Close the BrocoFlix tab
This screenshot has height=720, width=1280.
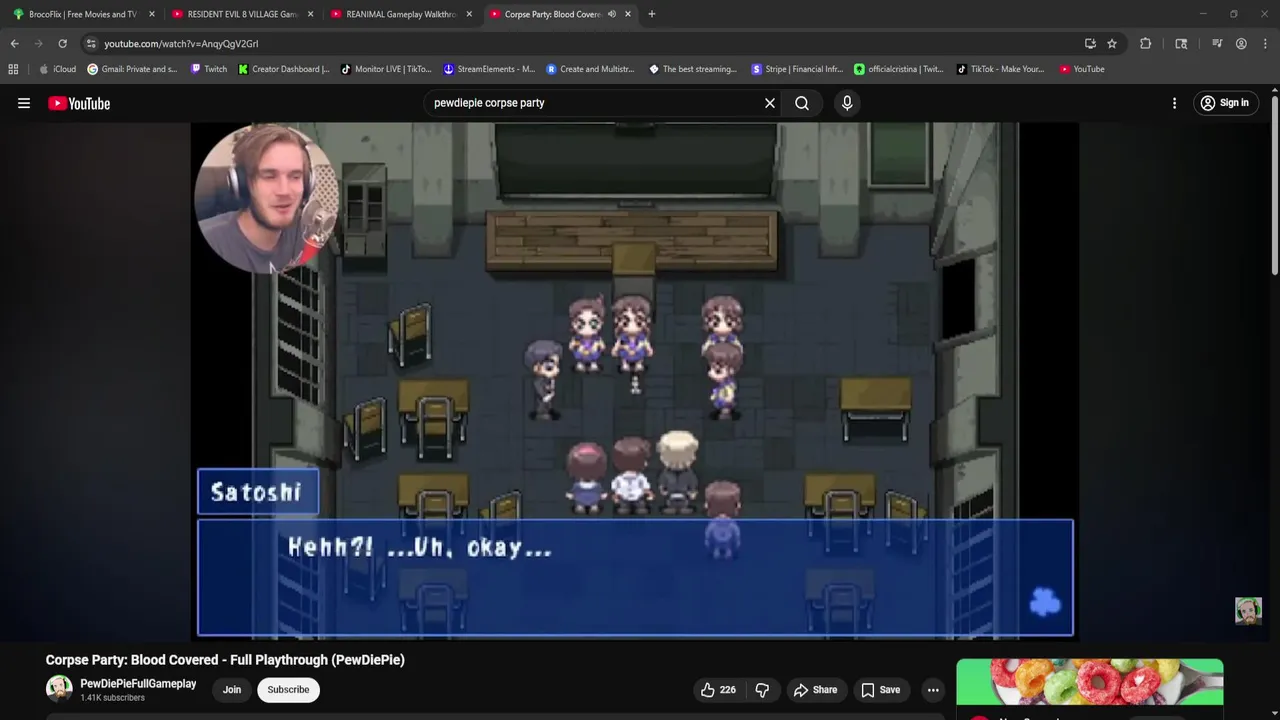[152, 14]
